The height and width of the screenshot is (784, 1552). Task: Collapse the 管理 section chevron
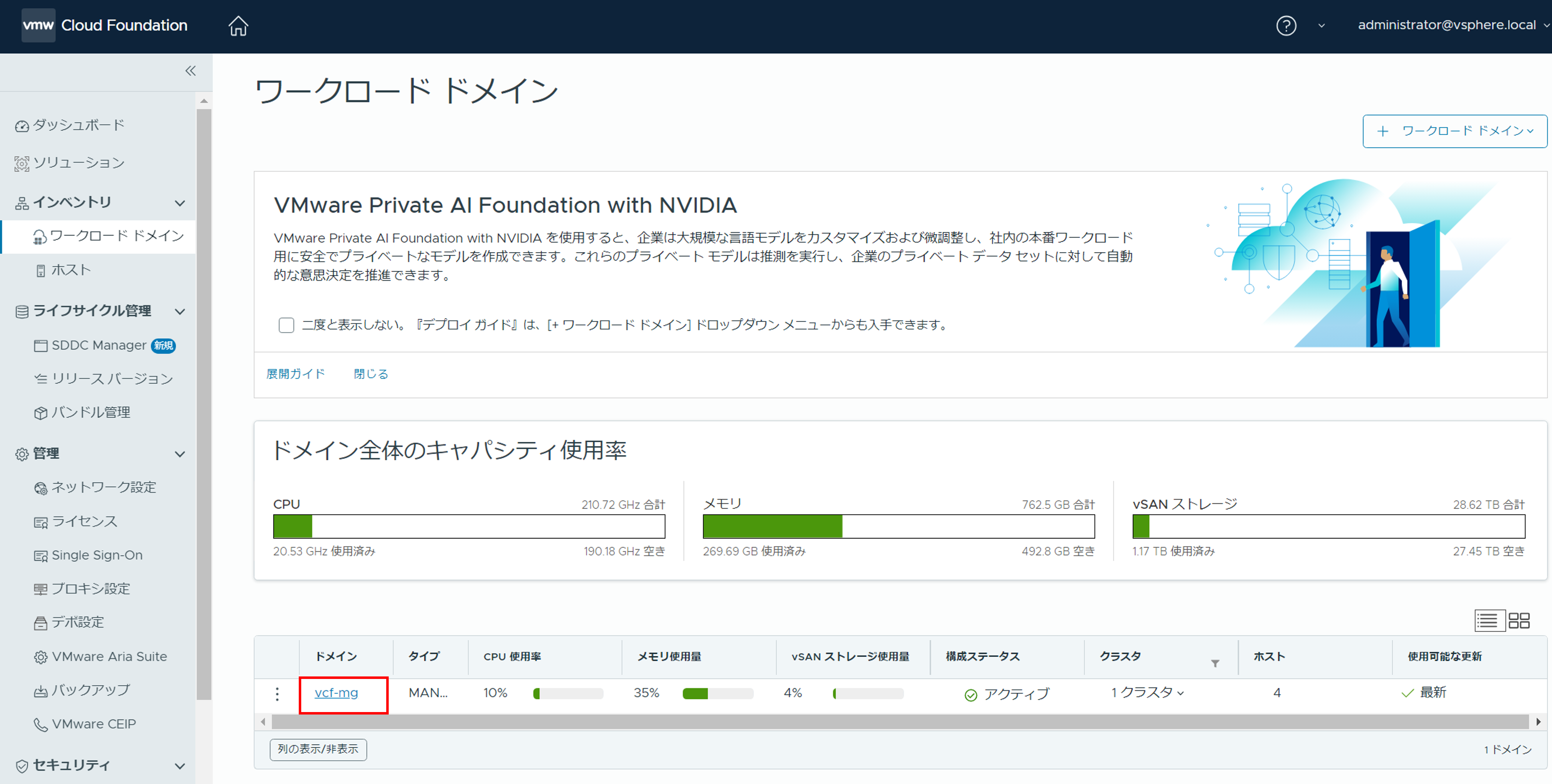(180, 454)
